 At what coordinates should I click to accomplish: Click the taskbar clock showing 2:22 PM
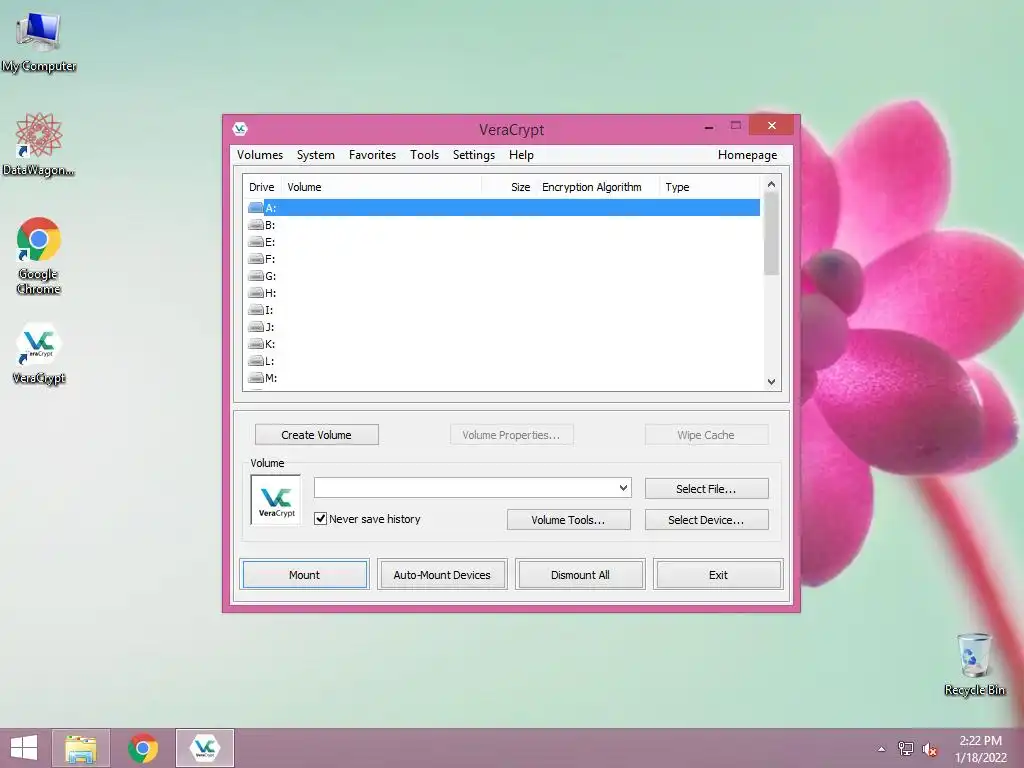[x=980, y=748]
